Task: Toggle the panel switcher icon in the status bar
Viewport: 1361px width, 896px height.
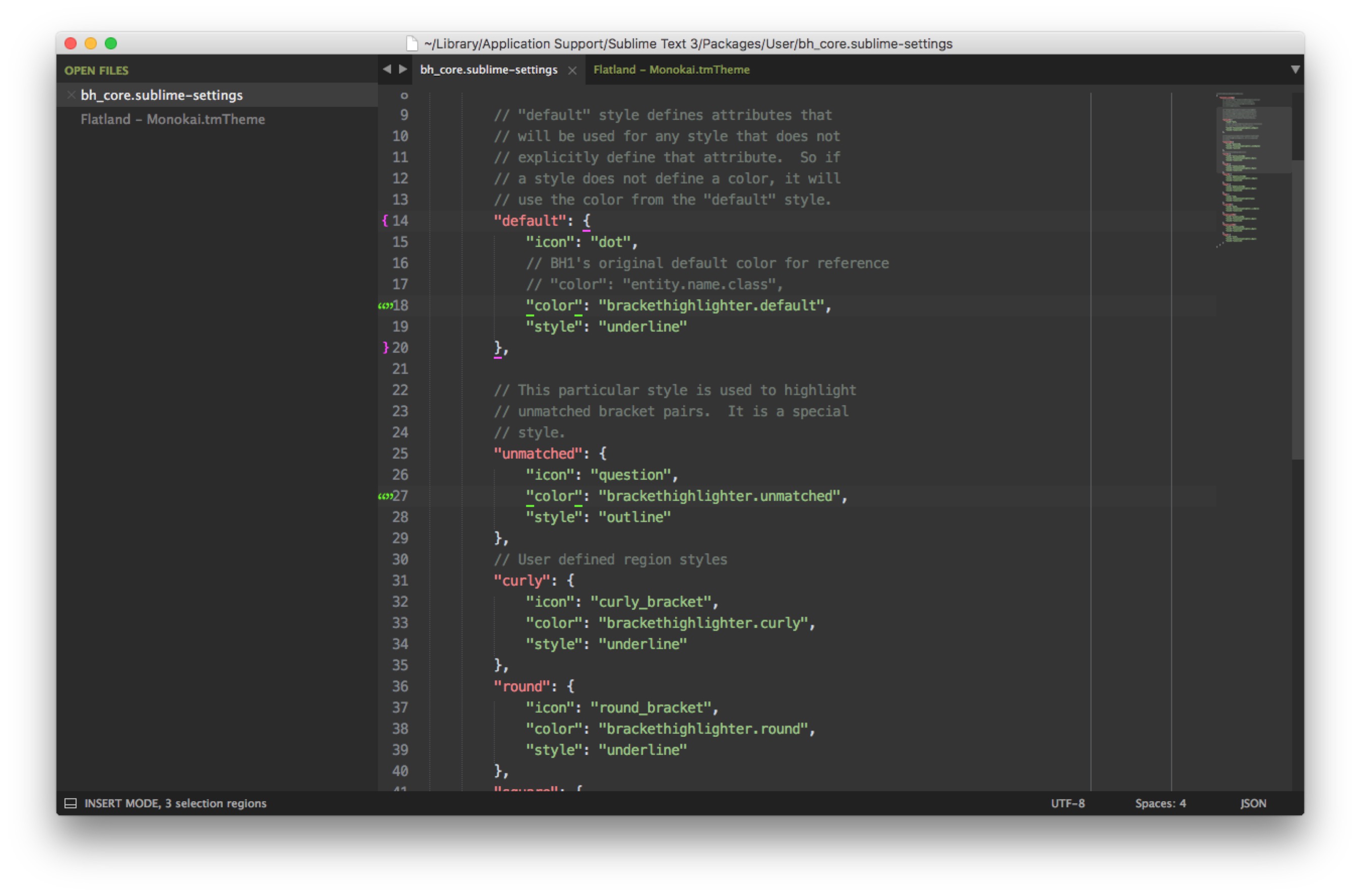Action: (71, 803)
